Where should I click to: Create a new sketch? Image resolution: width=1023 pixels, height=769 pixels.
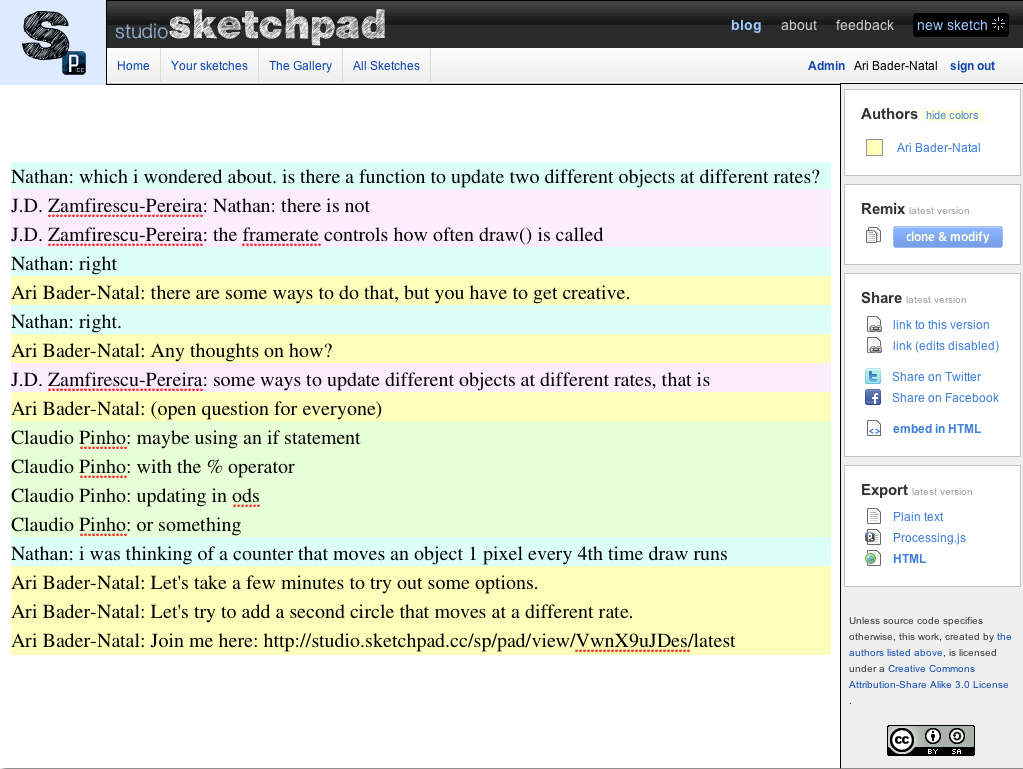(960, 25)
